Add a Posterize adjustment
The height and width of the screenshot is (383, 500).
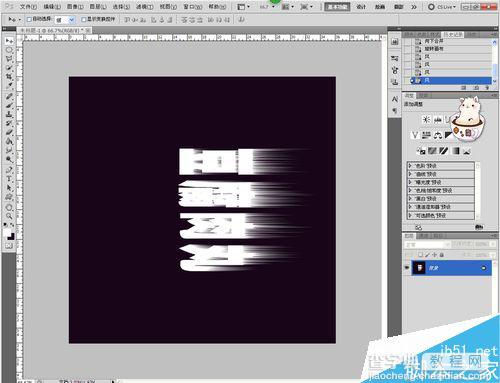pyautogui.click(x=432, y=151)
